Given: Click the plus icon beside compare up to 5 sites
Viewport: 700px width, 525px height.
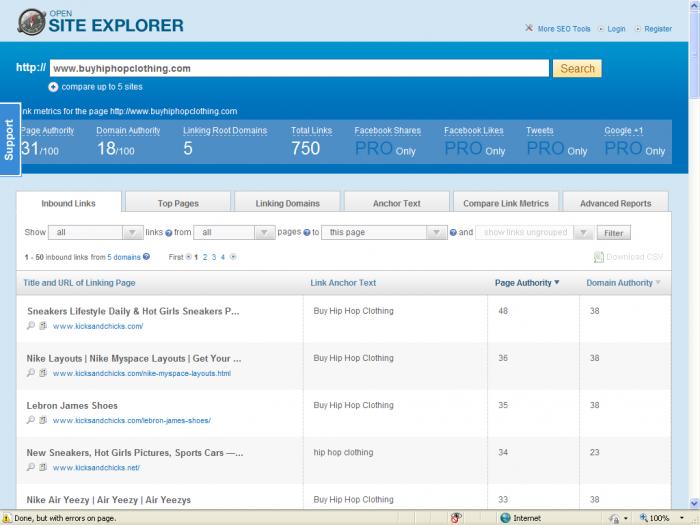Looking at the screenshot, I should [53, 87].
